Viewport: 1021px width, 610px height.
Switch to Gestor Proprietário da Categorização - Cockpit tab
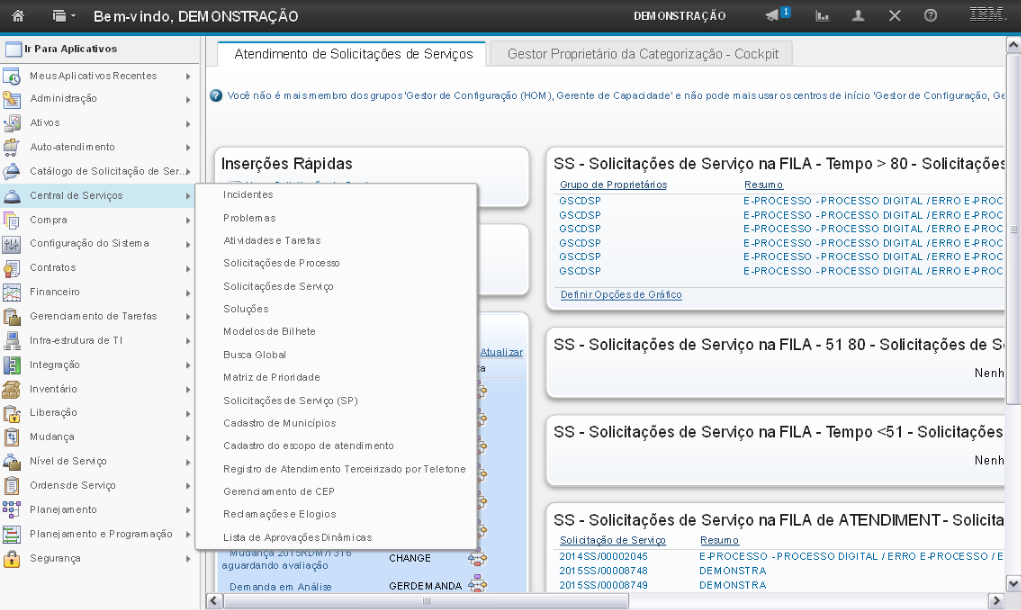635,54
